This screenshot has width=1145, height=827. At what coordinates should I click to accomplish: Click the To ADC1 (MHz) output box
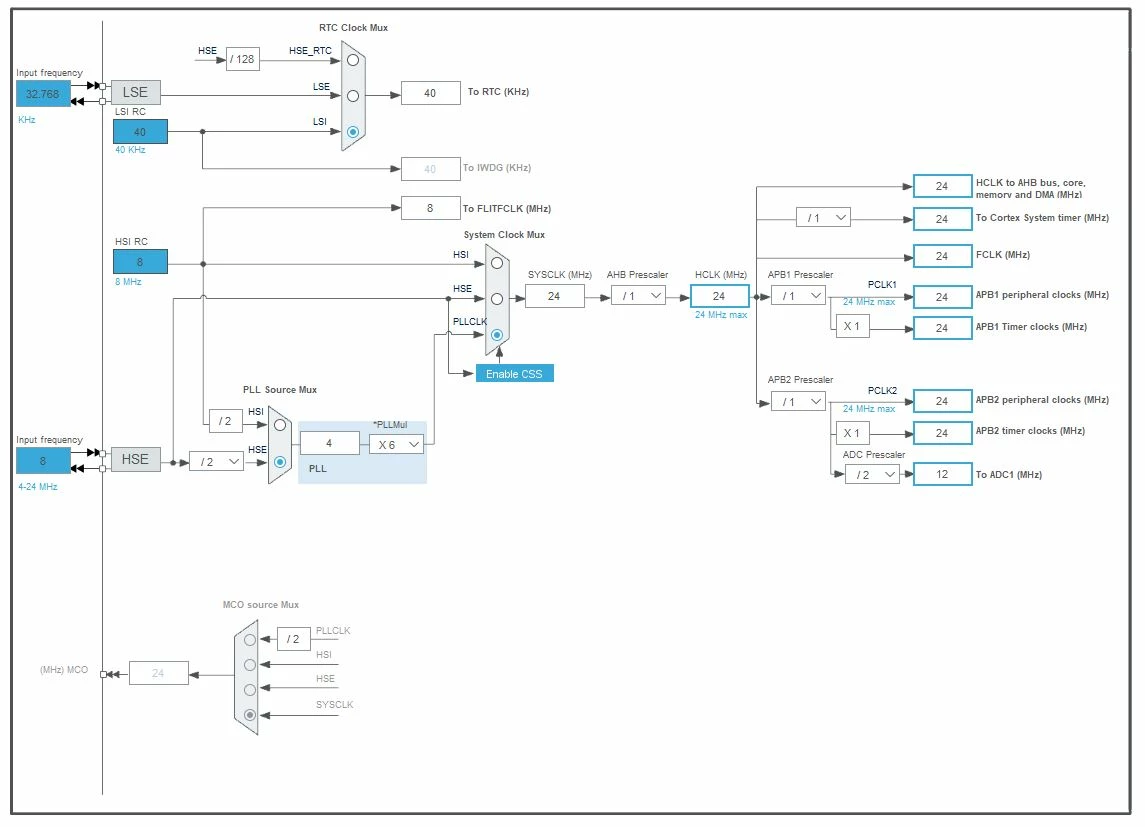coord(942,474)
